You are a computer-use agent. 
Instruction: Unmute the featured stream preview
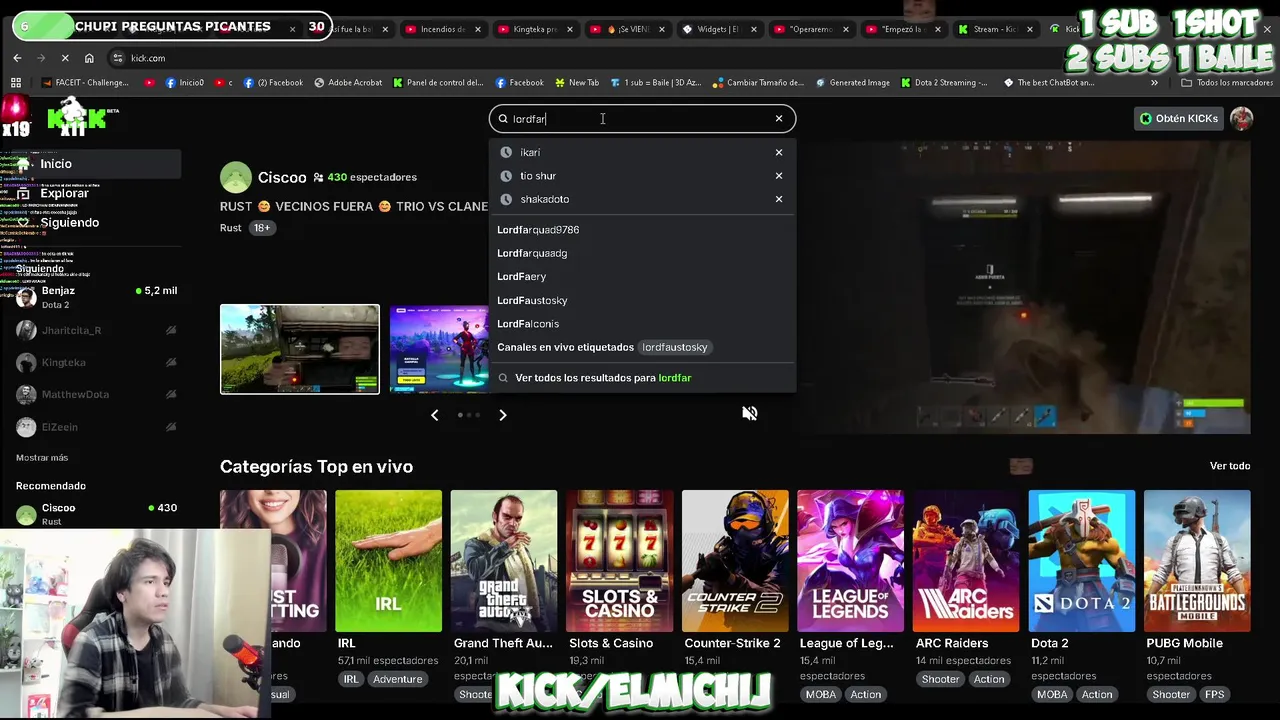coord(750,414)
